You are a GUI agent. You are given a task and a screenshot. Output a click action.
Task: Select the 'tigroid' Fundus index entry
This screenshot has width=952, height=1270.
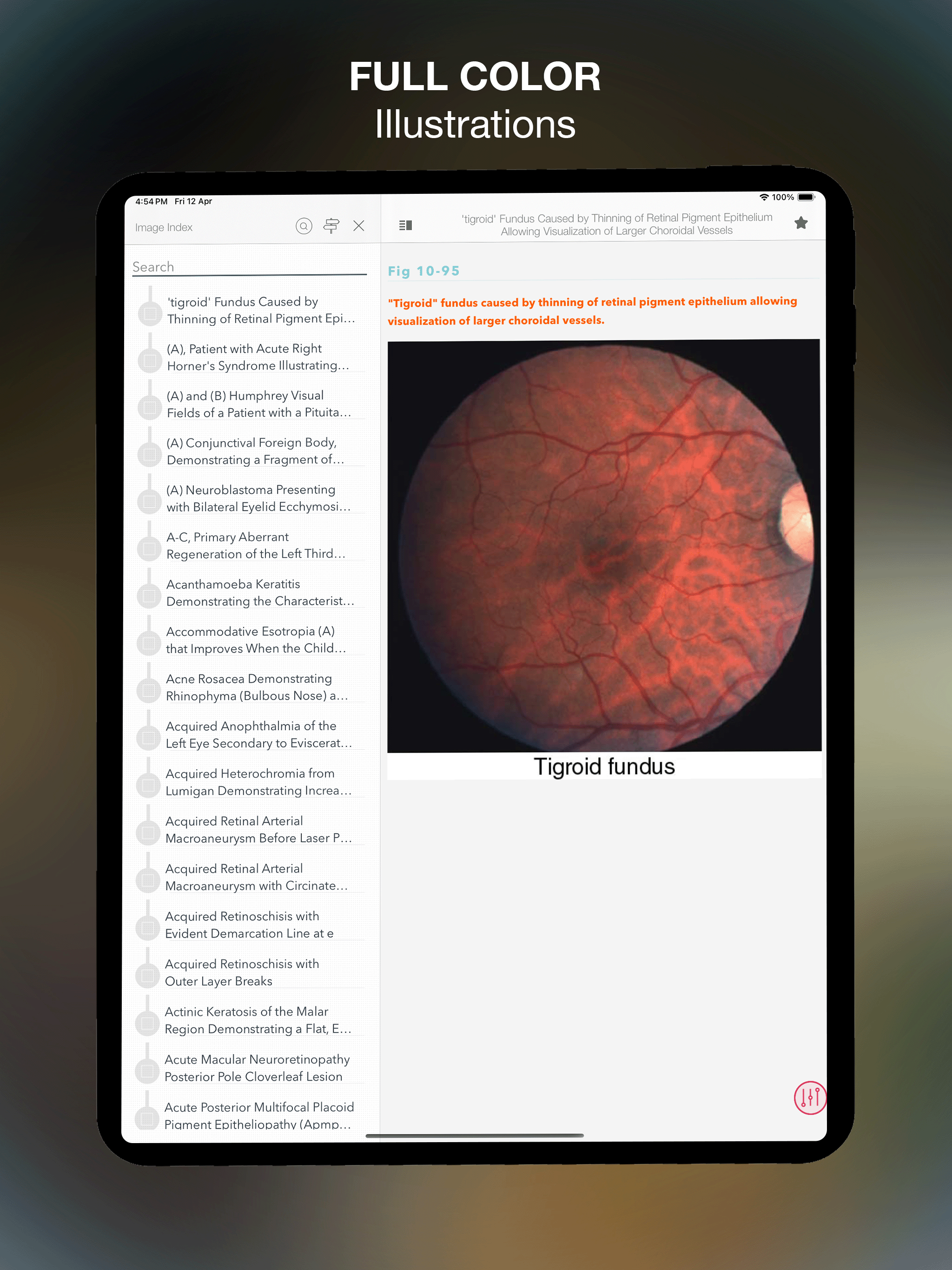tap(251, 310)
